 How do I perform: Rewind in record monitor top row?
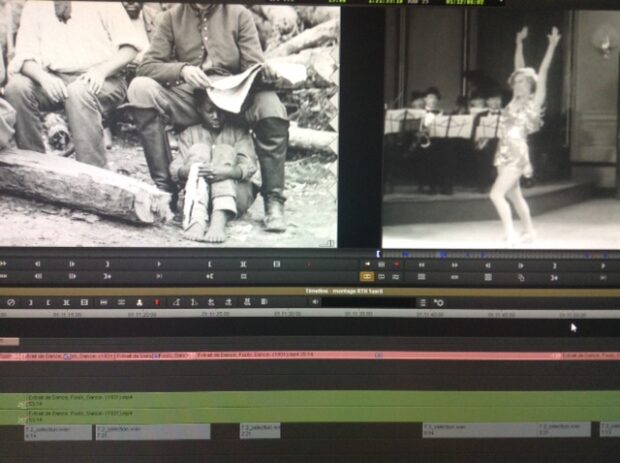(x=422, y=265)
